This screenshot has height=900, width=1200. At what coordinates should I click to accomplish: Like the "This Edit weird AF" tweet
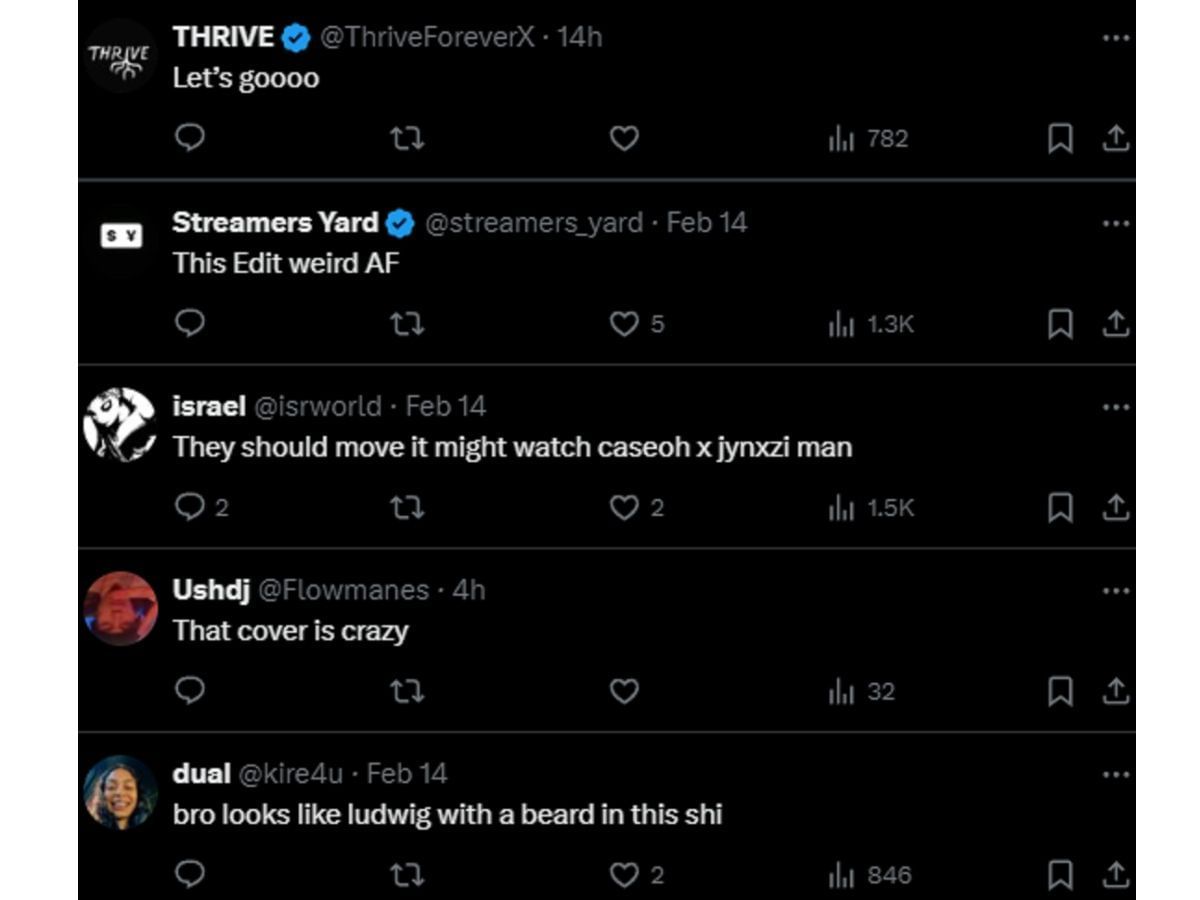pos(625,323)
